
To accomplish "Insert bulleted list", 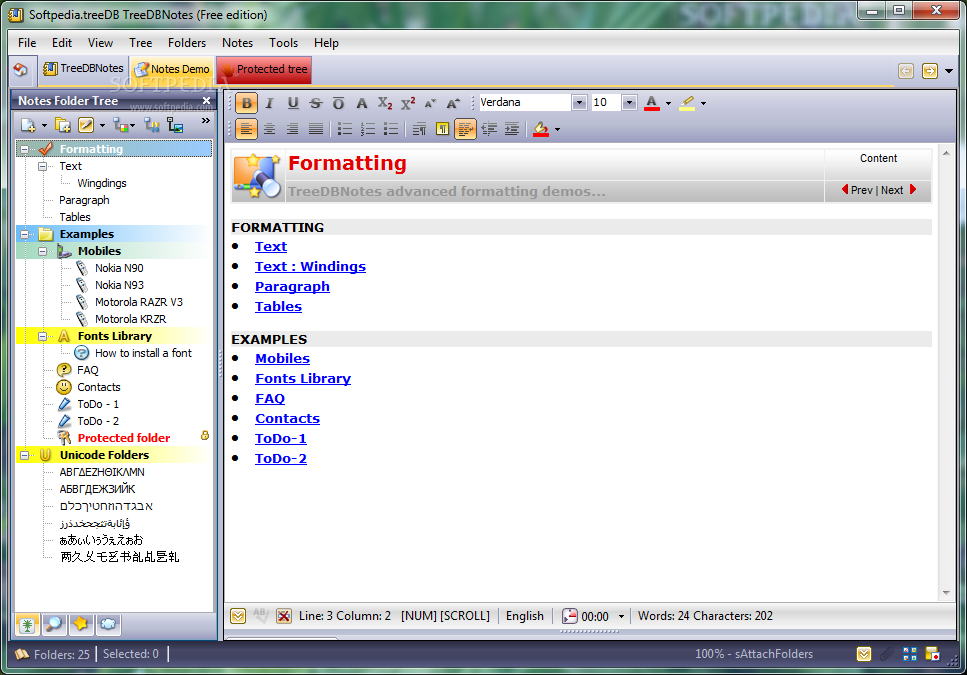I will (345, 129).
